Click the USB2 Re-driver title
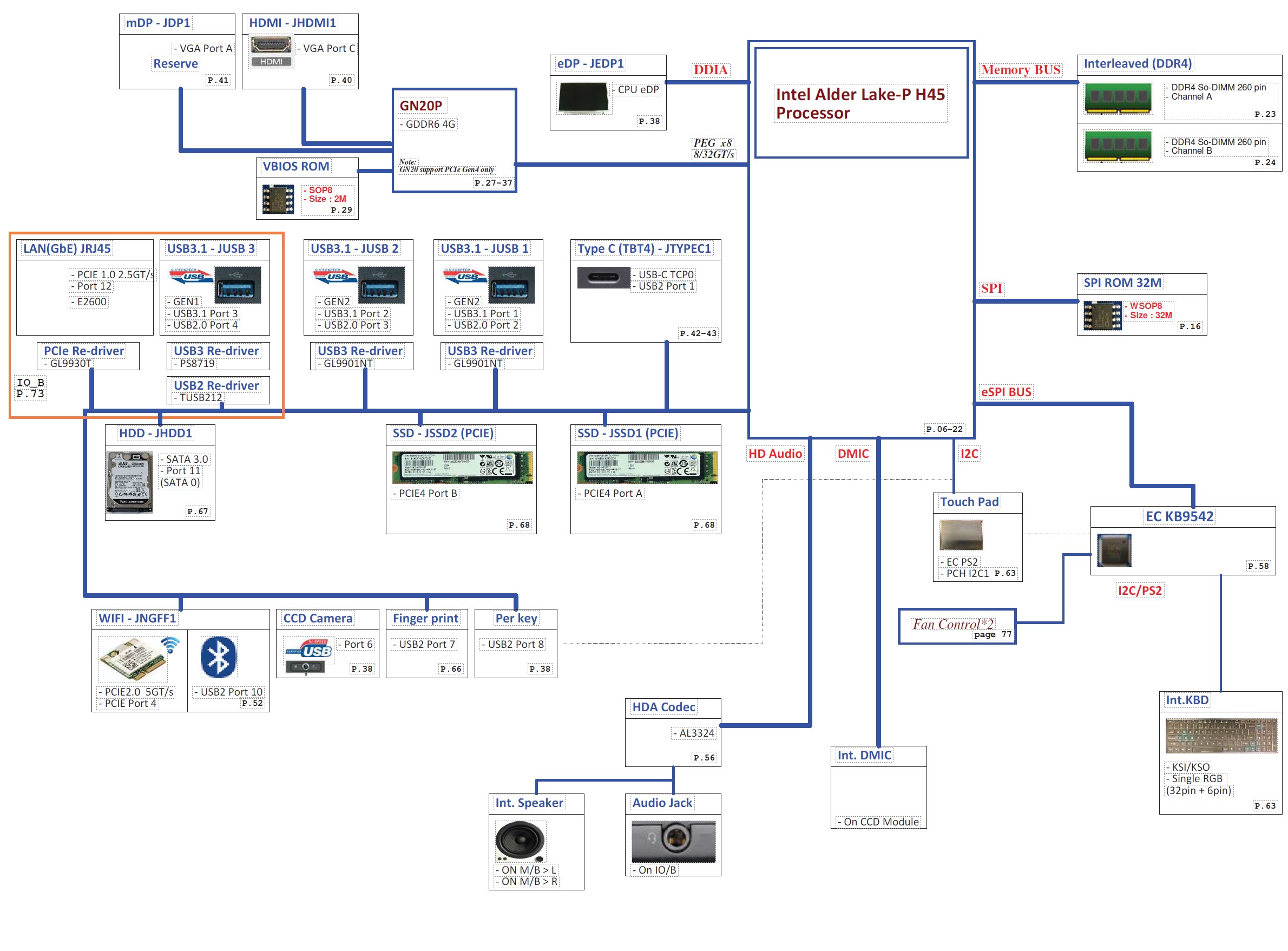The image size is (1288, 951). [x=216, y=386]
